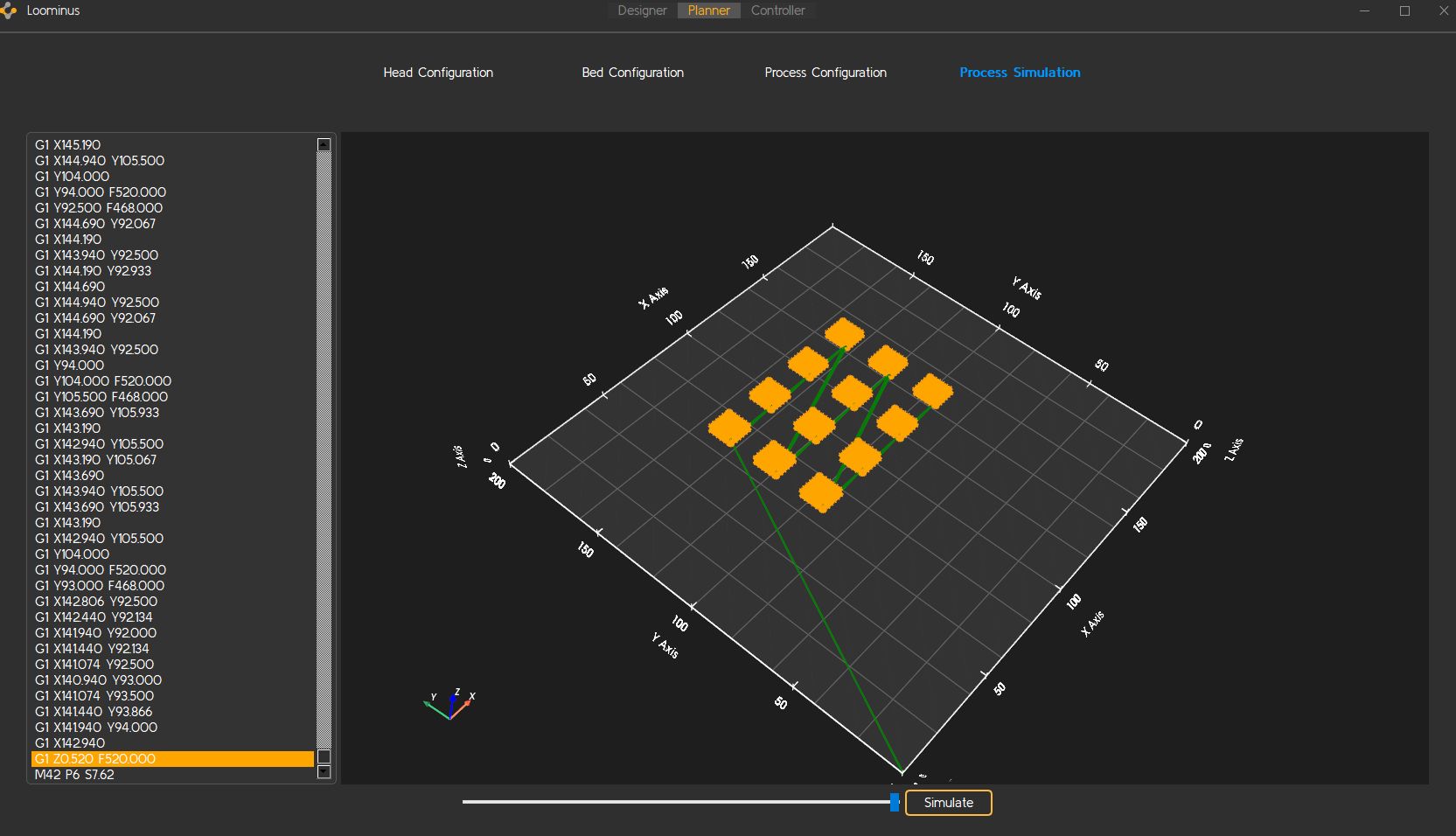Screen dimensions: 1456x836
Task: Go to the Bed Configuration tab
Action: [x=633, y=73]
